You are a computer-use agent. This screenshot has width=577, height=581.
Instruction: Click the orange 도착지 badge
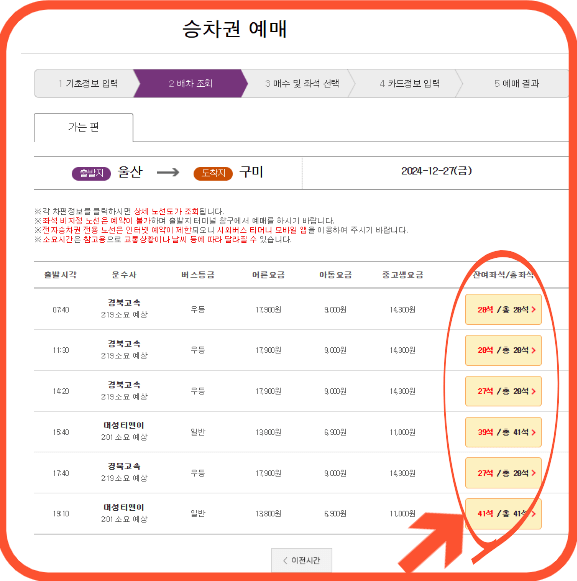pyautogui.click(x=213, y=173)
